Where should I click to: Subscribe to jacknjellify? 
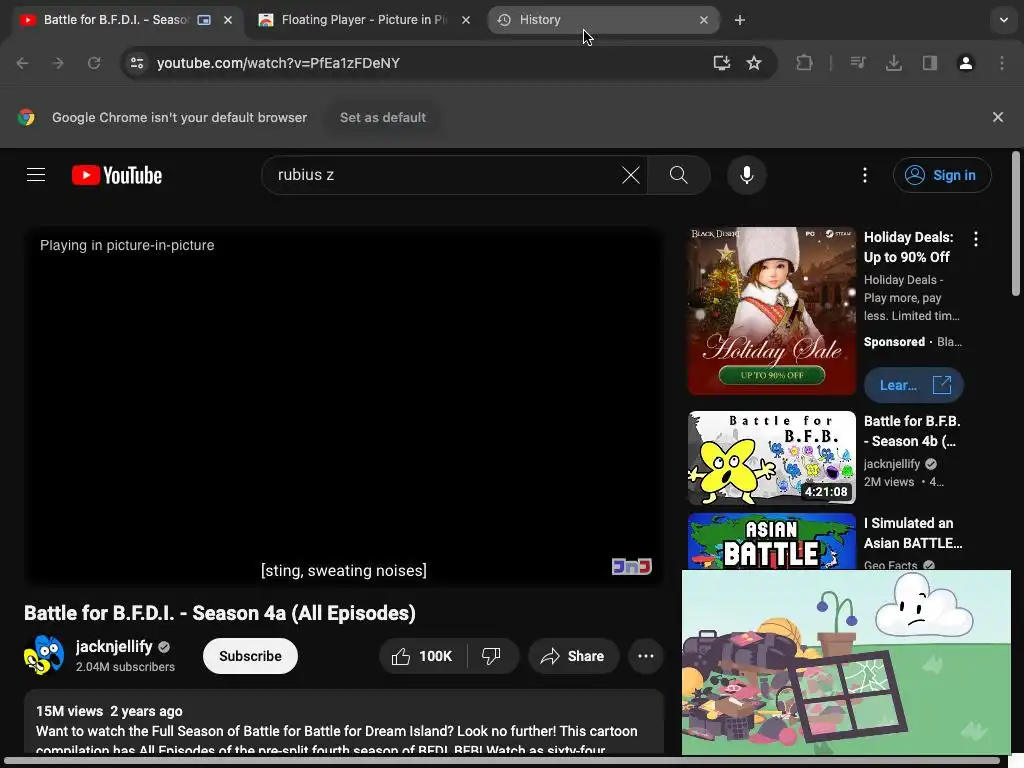coord(250,656)
